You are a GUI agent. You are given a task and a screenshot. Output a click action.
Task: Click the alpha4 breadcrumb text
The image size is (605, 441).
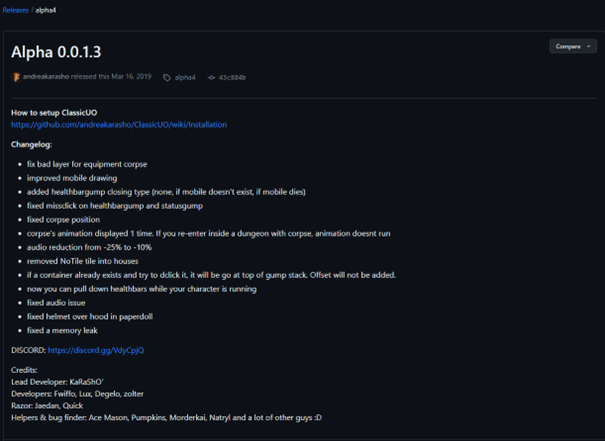coord(46,10)
